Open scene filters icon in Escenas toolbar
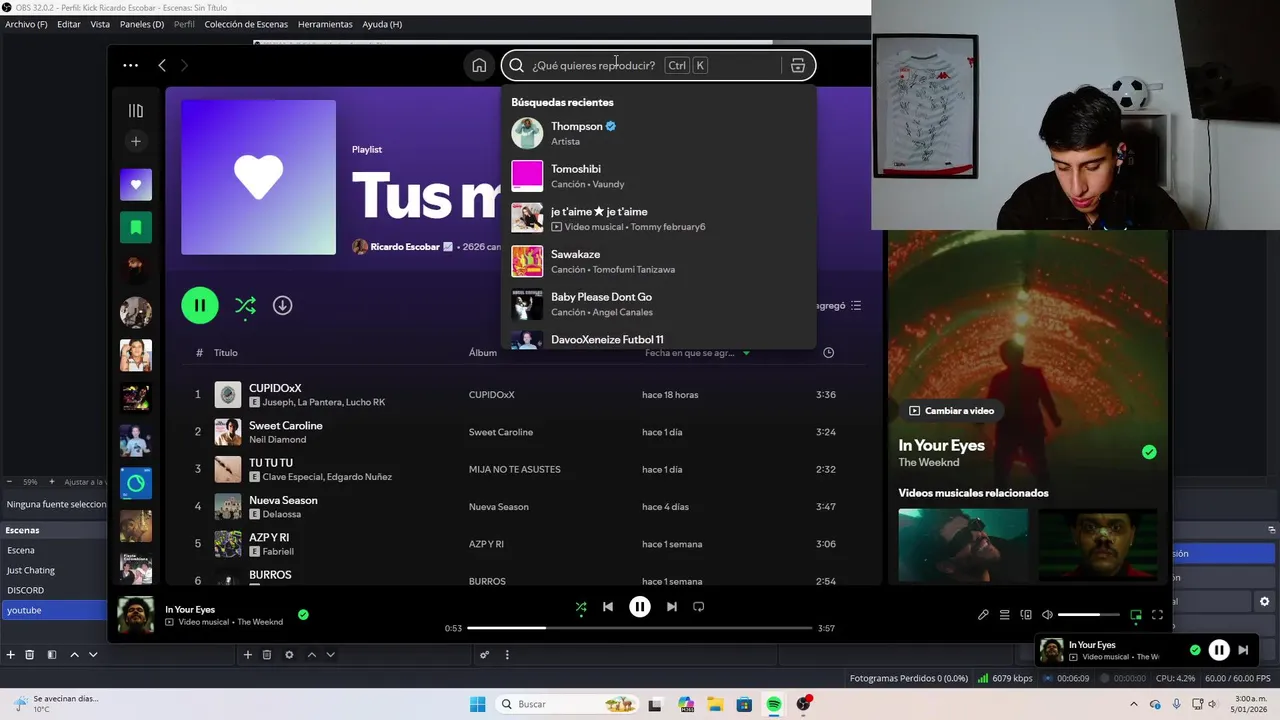1280x720 pixels. (52, 655)
